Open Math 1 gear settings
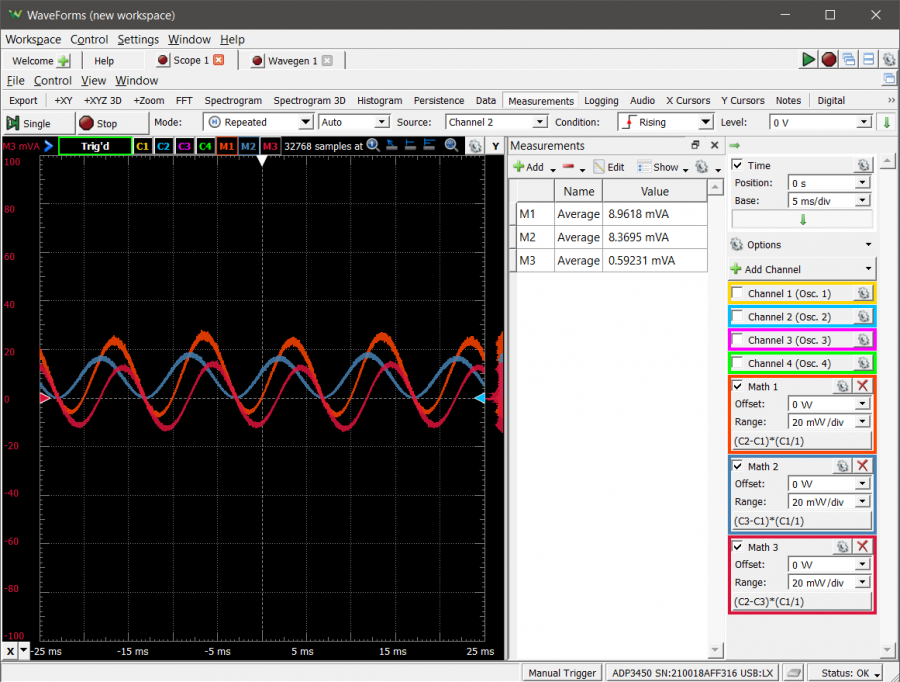The height and width of the screenshot is (682, 900). [x=842, y=386]
